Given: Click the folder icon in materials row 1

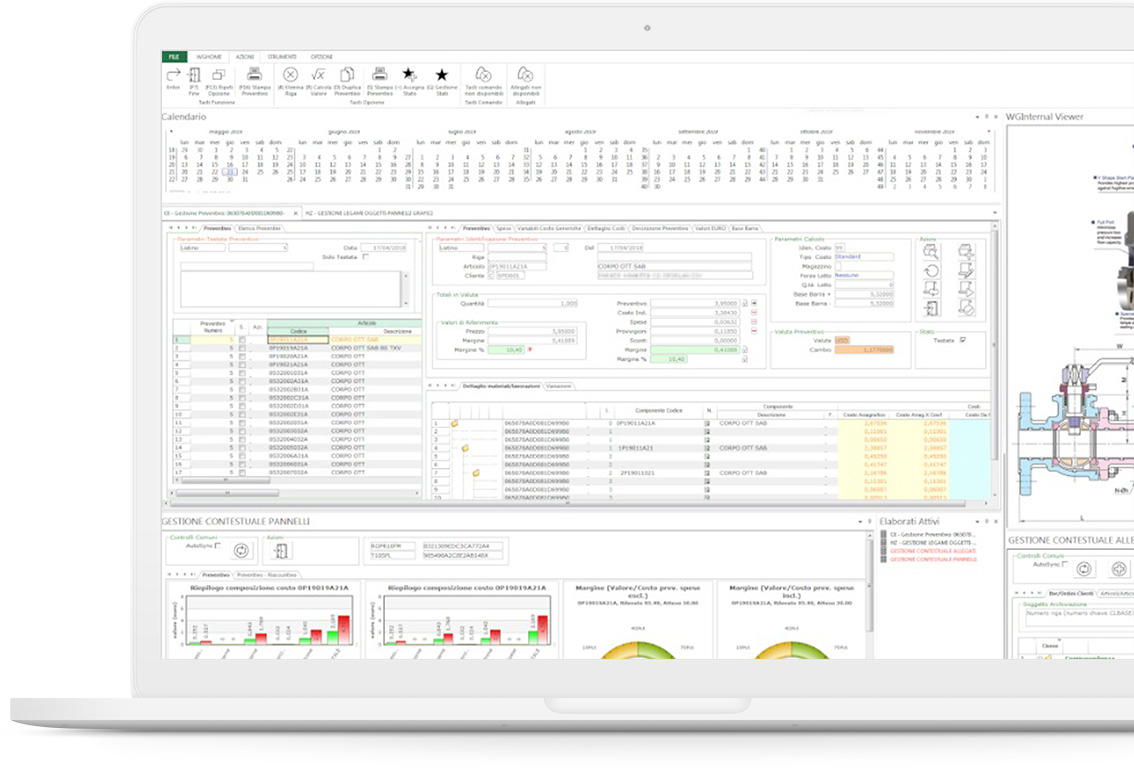Looking at the screenshot, I should pyautogui.click(x=455, y=424).
